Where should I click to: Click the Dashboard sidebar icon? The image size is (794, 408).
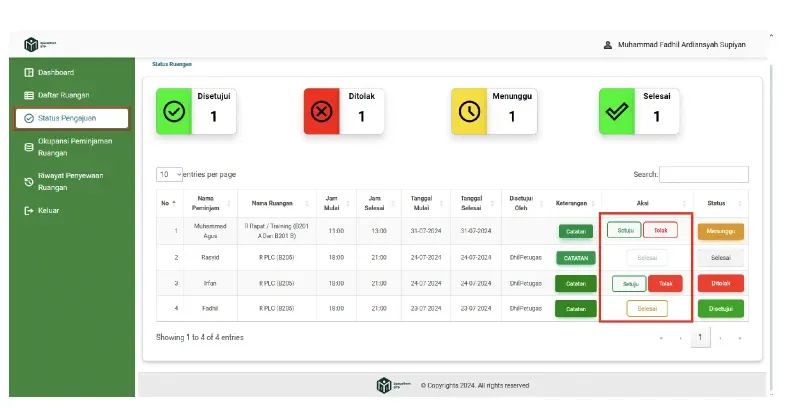pos(29,72)
